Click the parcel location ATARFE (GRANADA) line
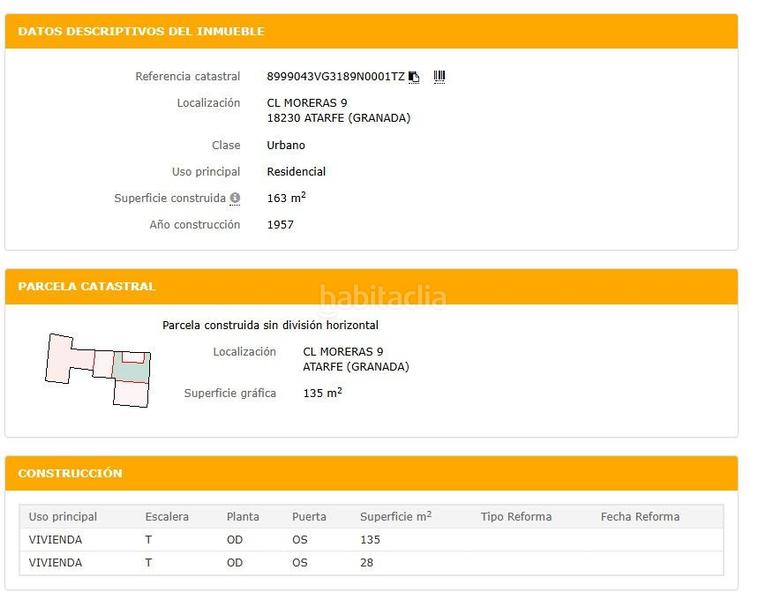Viewport: 766px width, 600px height. (x=356, y=367)
